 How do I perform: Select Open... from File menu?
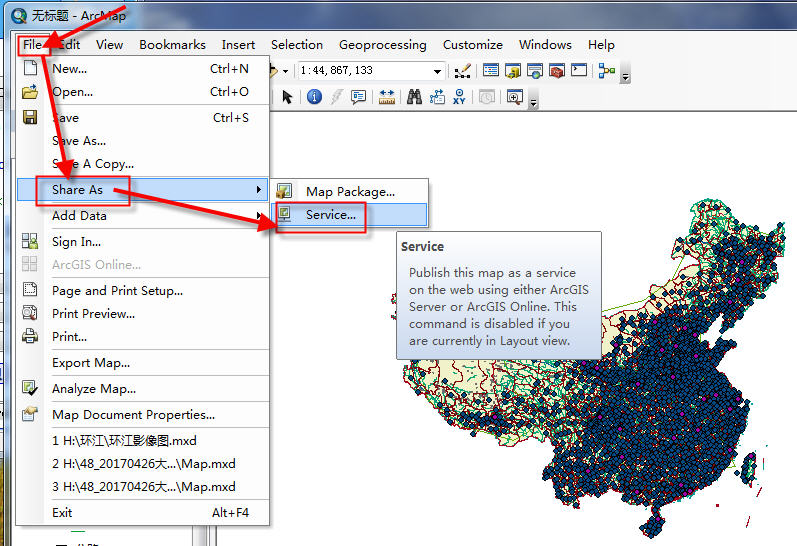[143, 92]
